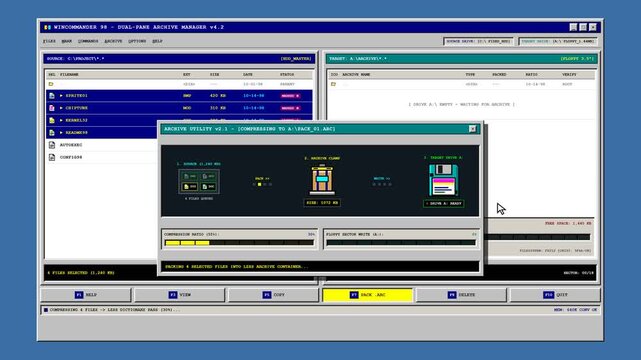This screenshot has height=360, width=641.
Task: Click the Drive A: Ready status box
Action: (444, 203)
